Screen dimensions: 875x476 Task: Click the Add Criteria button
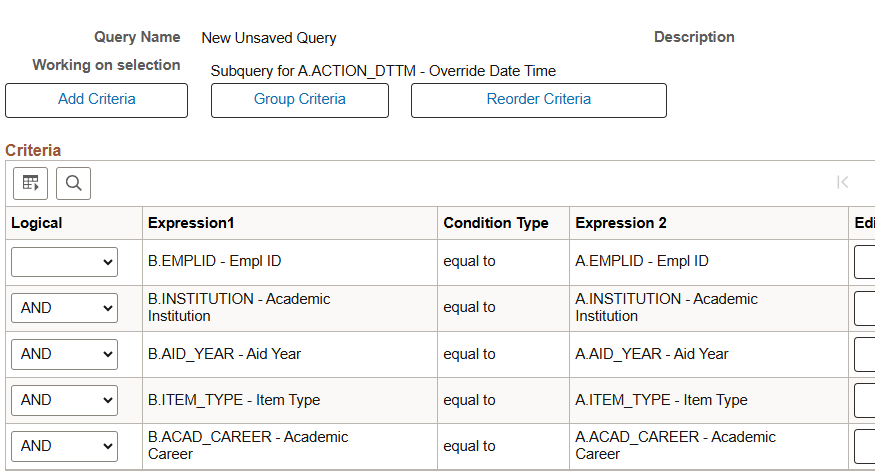[x=97, y=100]
